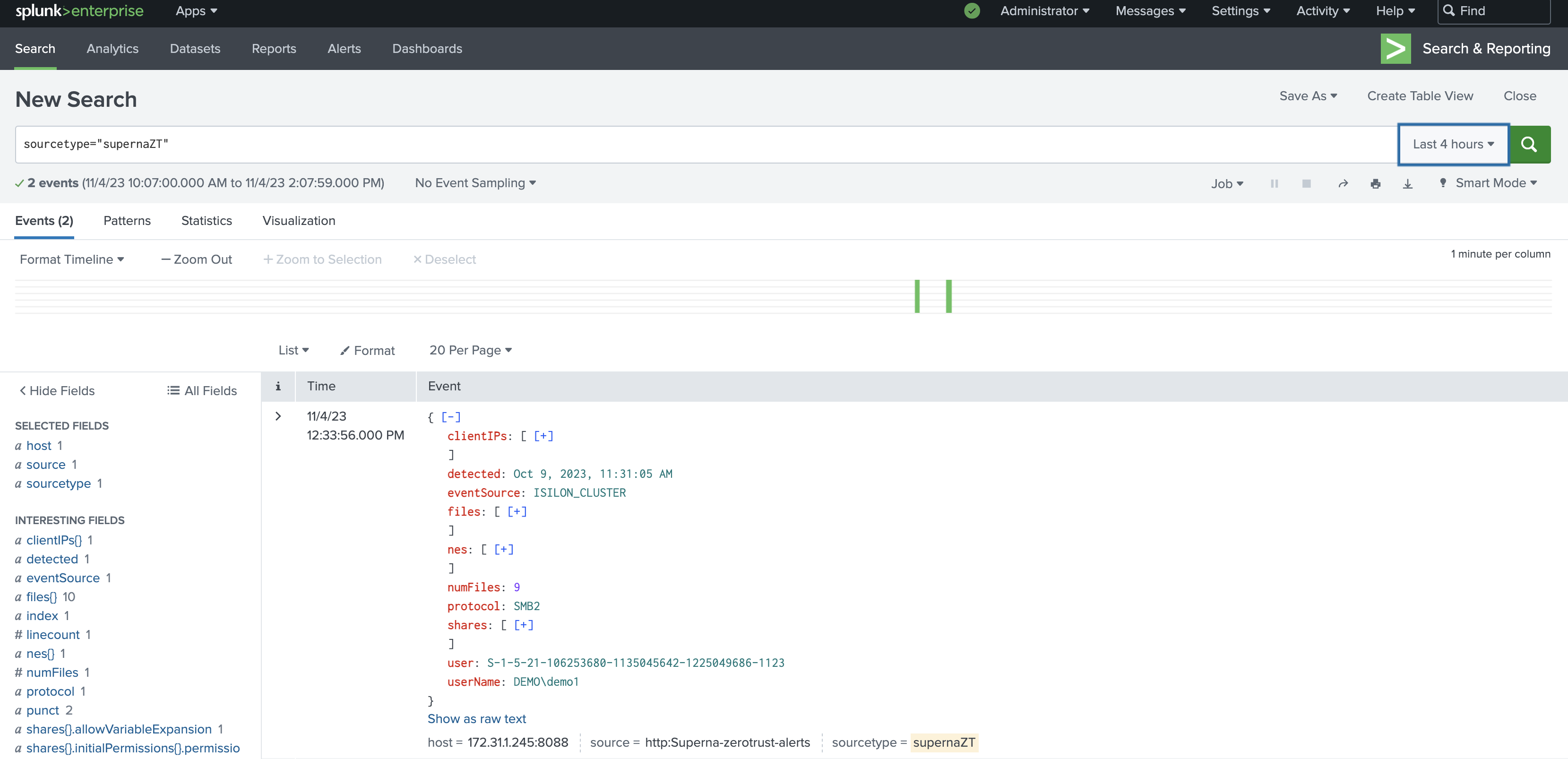Viewport: 1568px width, 759px height.
Task: Stop the search job
Action: click(1306, 183)
